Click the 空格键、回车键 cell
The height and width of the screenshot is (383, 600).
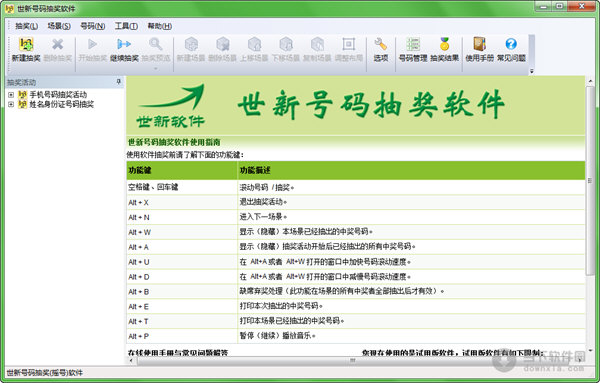tap(182, 187)
